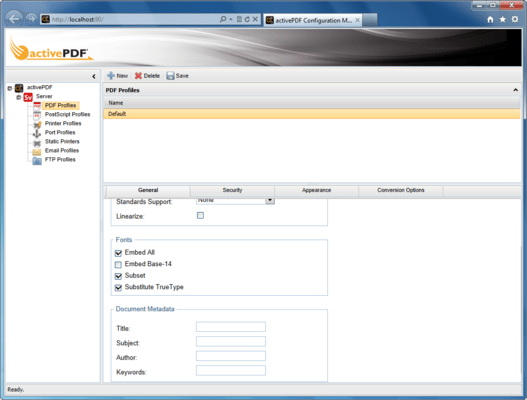Click the PDF Profiles document icon
Image resolution: width=527 pixels, height=400 pixels.
click(x=37, y=106)
